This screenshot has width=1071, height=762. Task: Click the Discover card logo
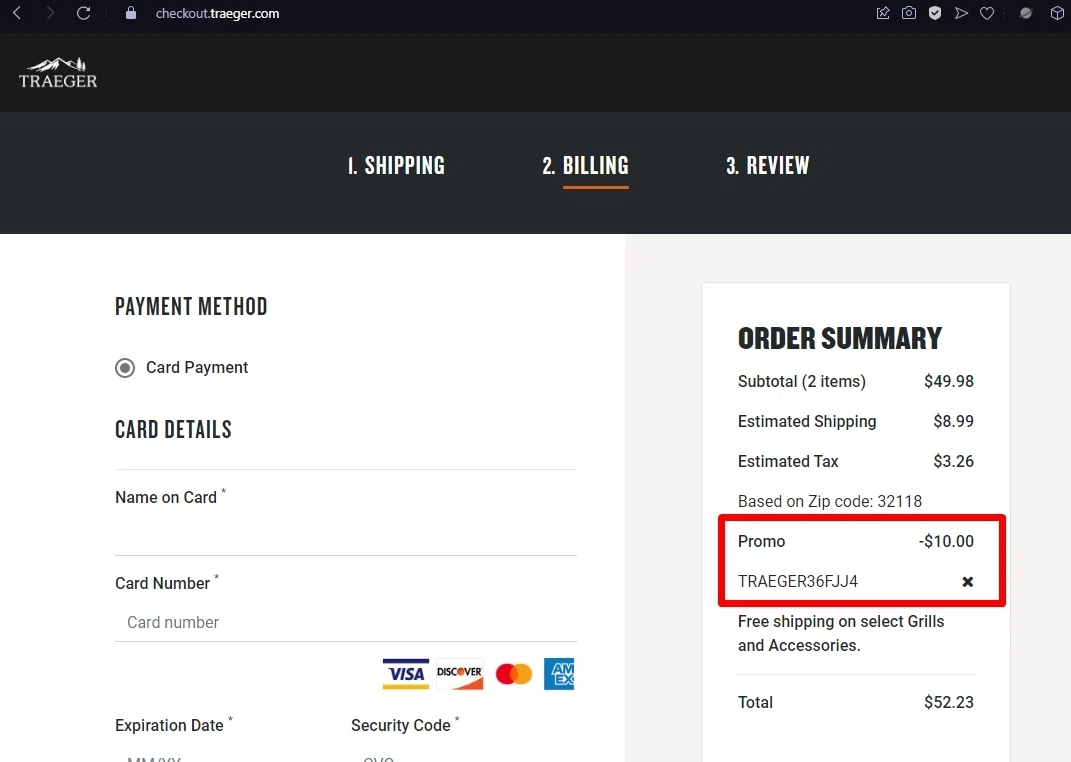click(460, 674)
